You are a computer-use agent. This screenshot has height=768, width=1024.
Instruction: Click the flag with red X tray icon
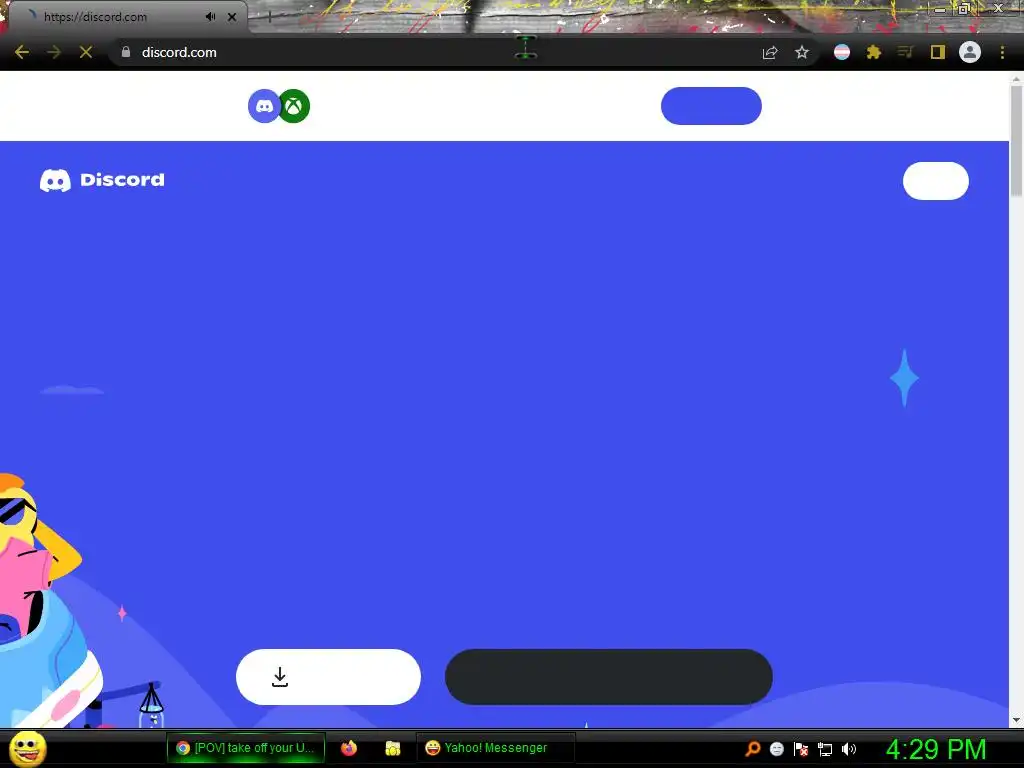tap(801, 749)
